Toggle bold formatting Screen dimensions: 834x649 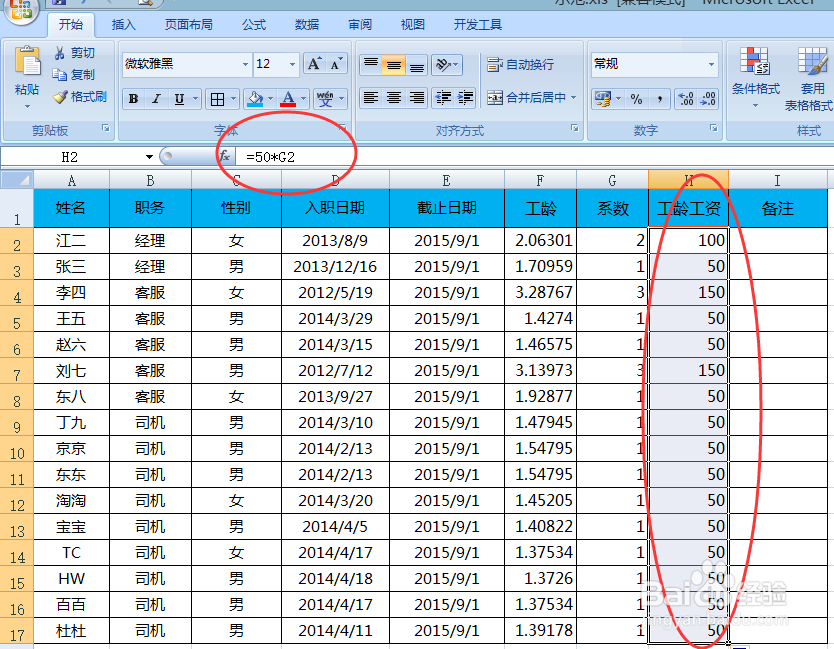(x=132, y=98)
